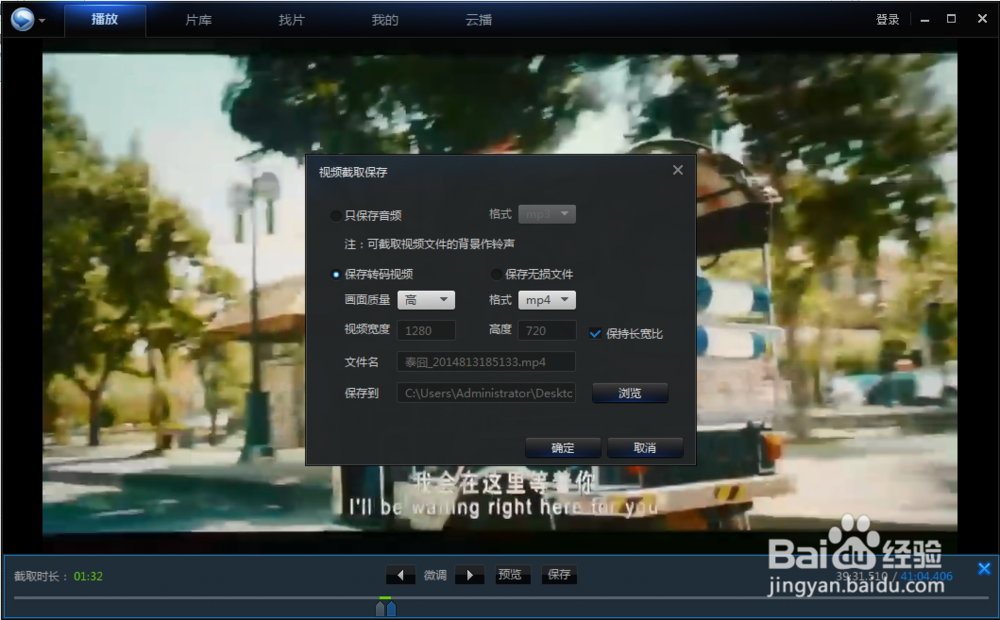The width and height of the screenshot is (1000, 620).
Task: Click the 登录 login link
Action: [x=887, y=20]
